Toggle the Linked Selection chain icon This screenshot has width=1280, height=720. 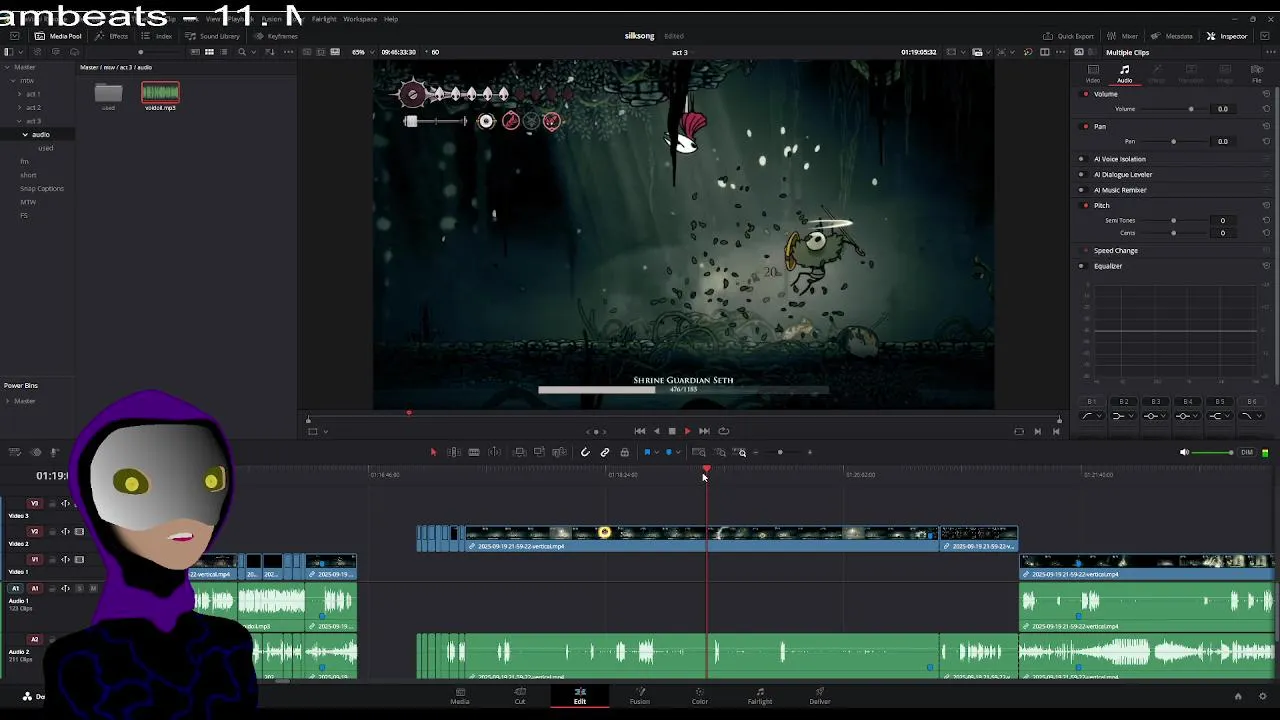pyautogui.click(x=605, y=452)
